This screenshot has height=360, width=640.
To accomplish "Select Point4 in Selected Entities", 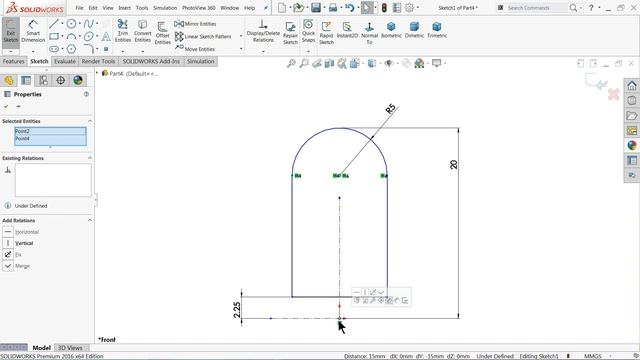I will (50, 139).
